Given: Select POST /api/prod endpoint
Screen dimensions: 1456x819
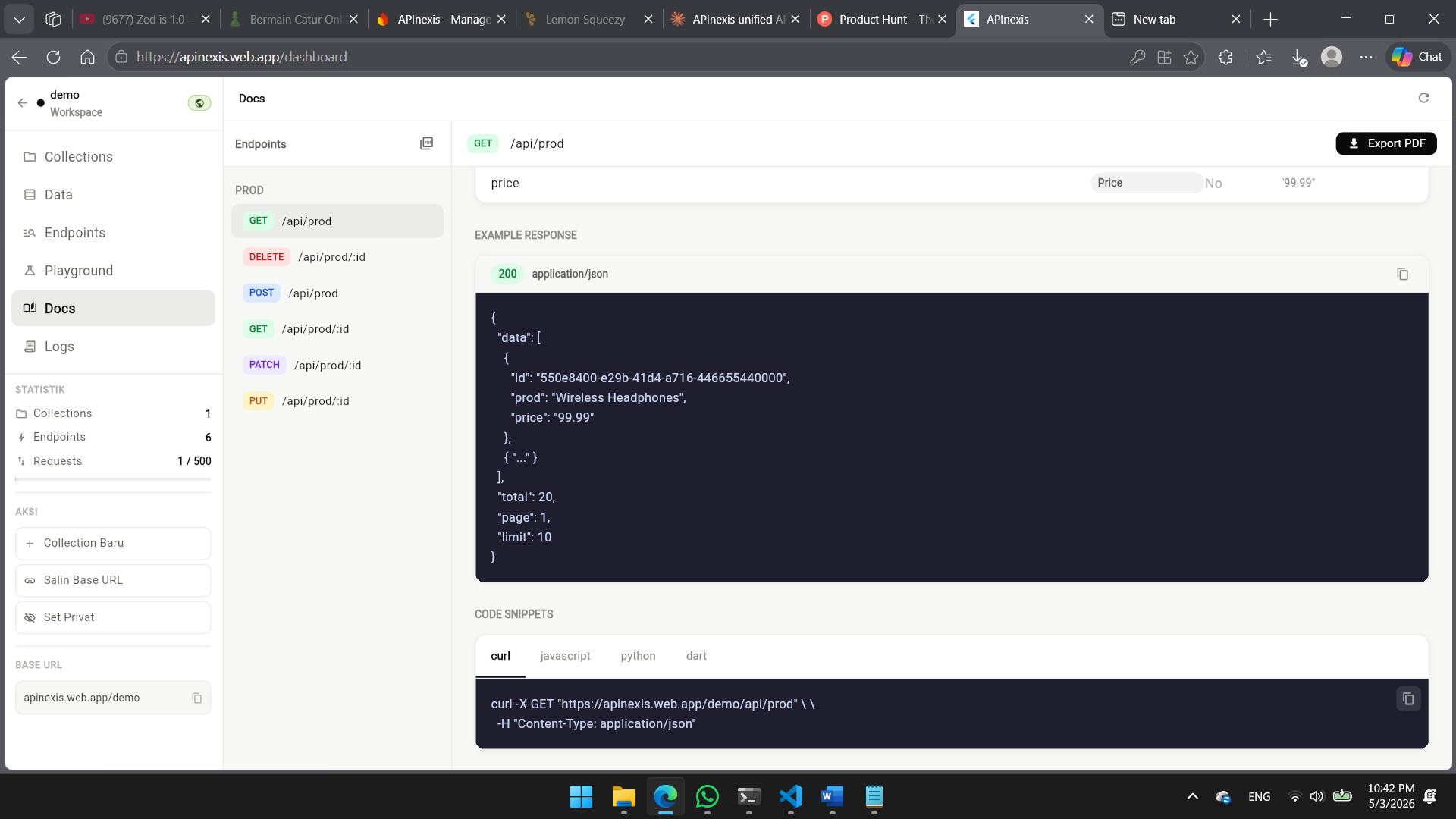Looking at the screenshot, I should 337,293.
